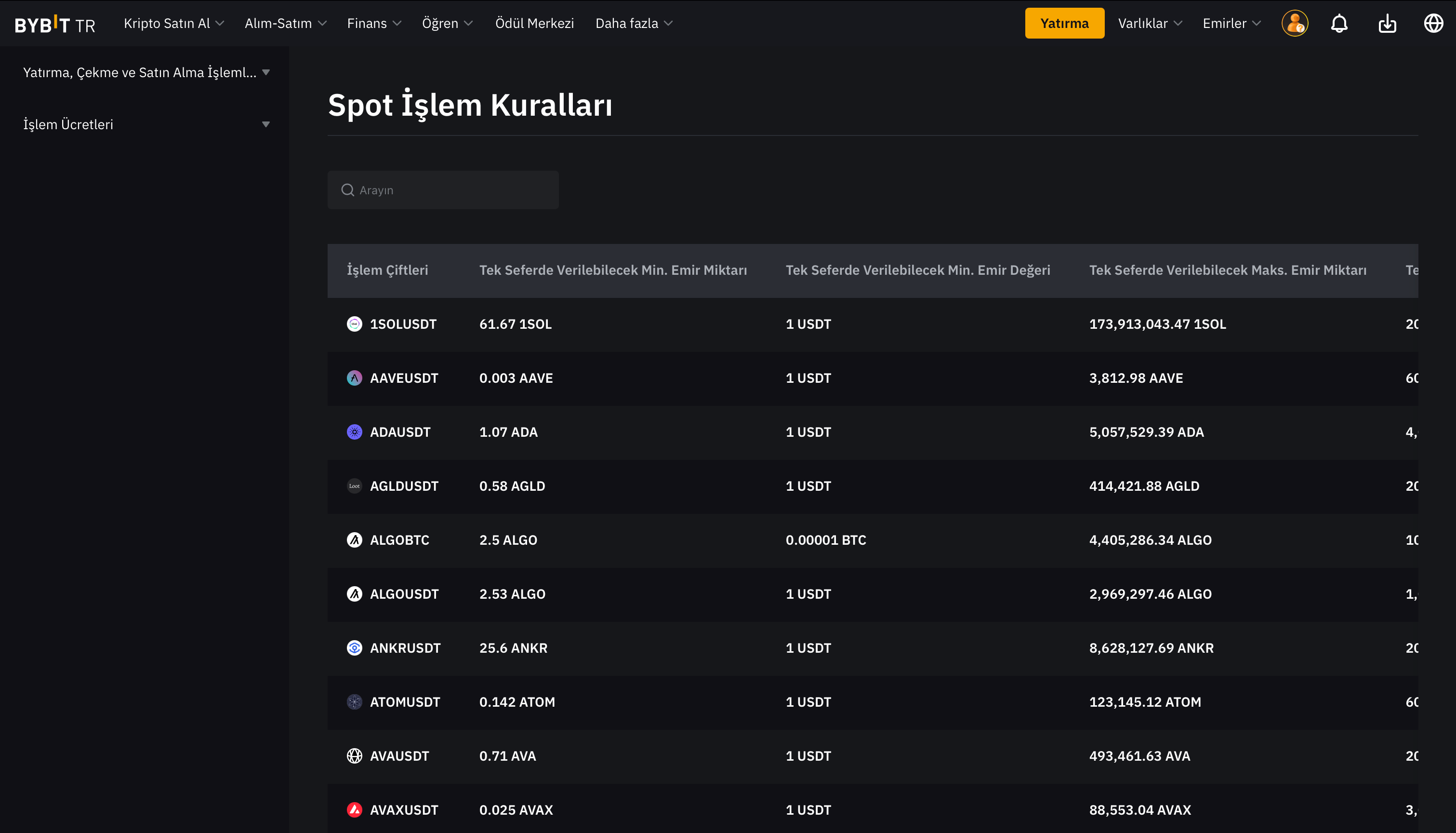Open the user profile avatar icon

click(x=1294, y=24)
